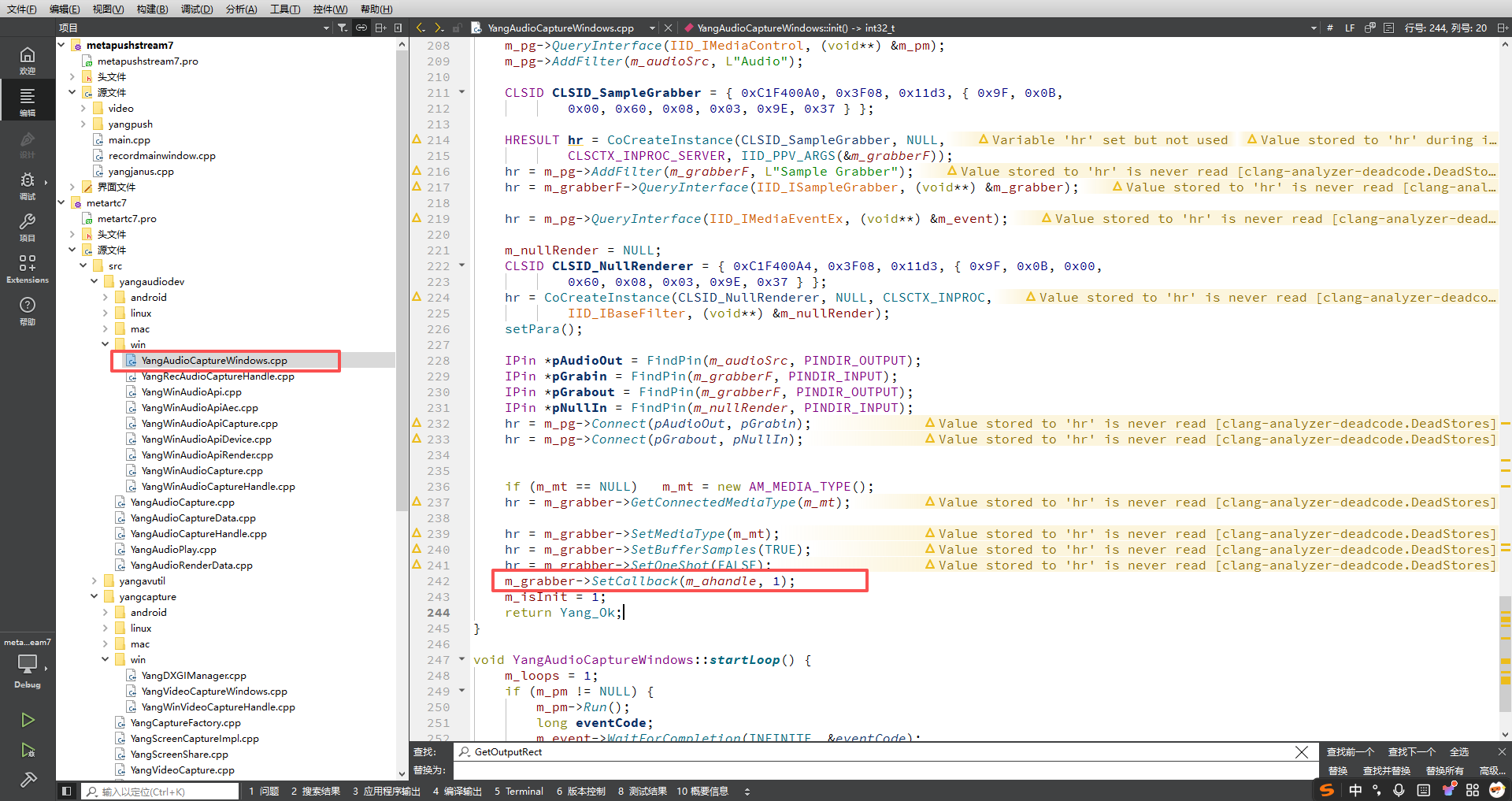Open the 5 Terminal output pane
Viewport: 1512px width, 801px height.
point(518,792)
